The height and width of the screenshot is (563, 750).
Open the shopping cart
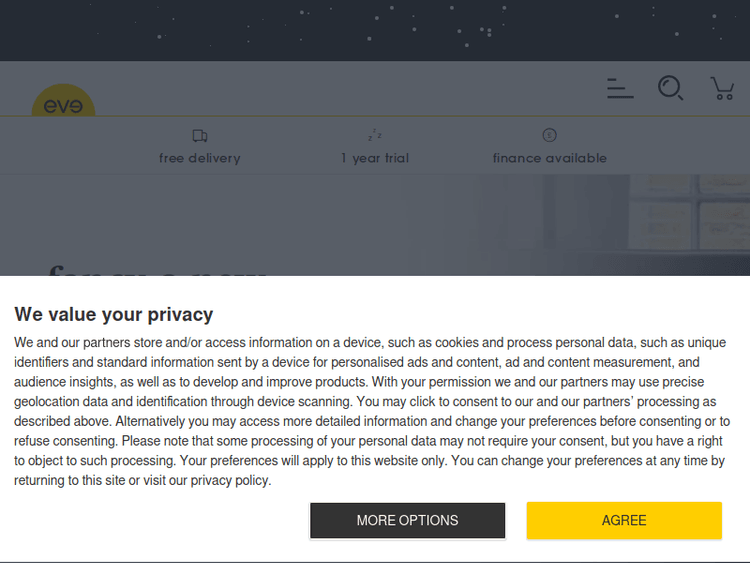click(722, 88)
